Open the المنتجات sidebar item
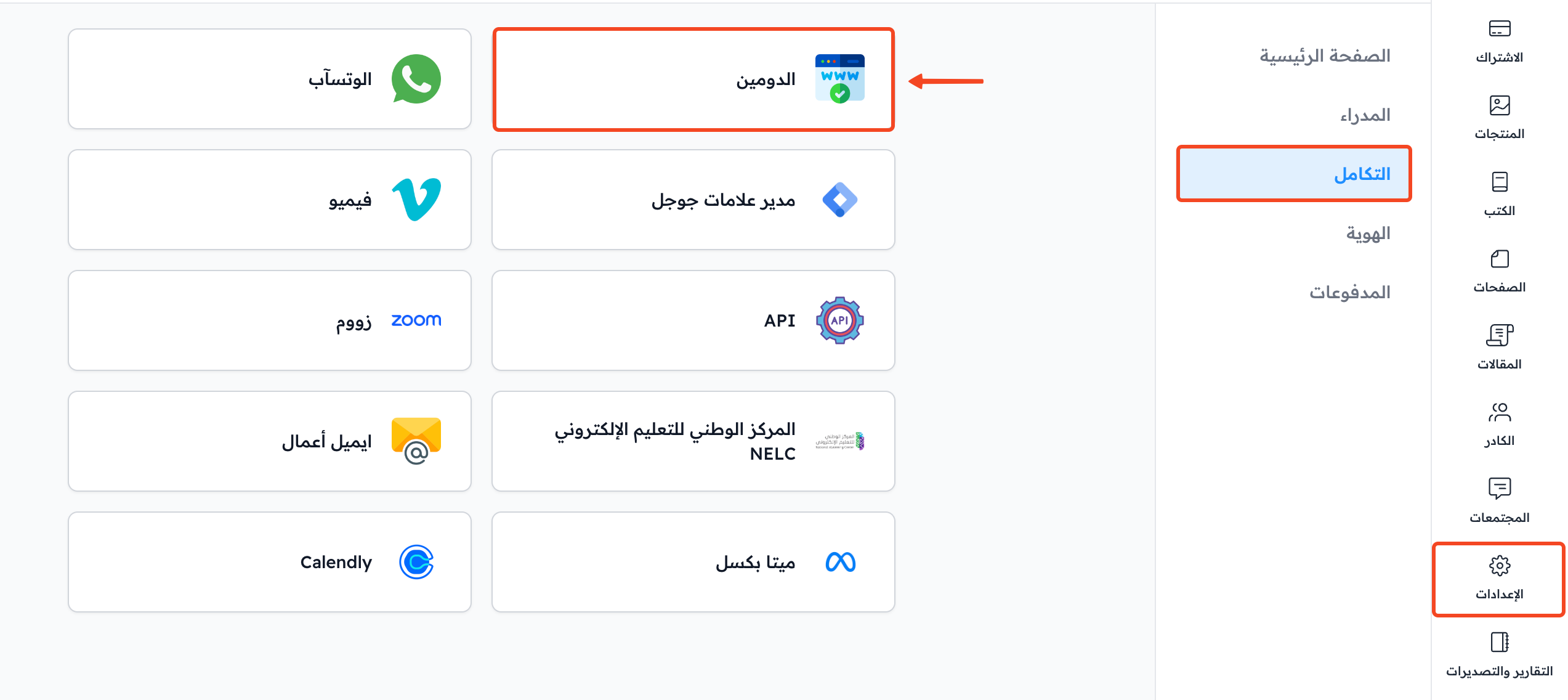Image resolution: width=1568 pixels, height=700 pixels. [x=1499, y=117]
